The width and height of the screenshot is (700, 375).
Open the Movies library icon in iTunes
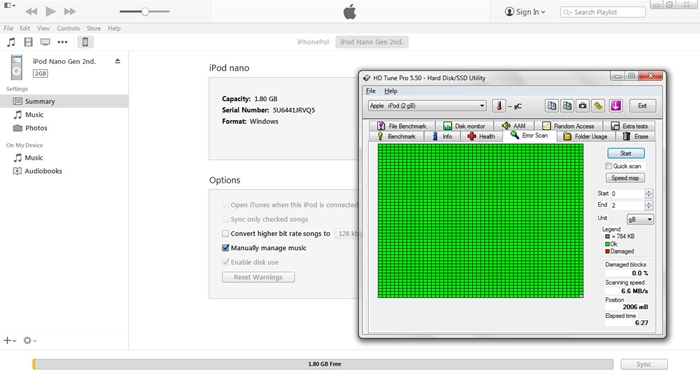28,42
